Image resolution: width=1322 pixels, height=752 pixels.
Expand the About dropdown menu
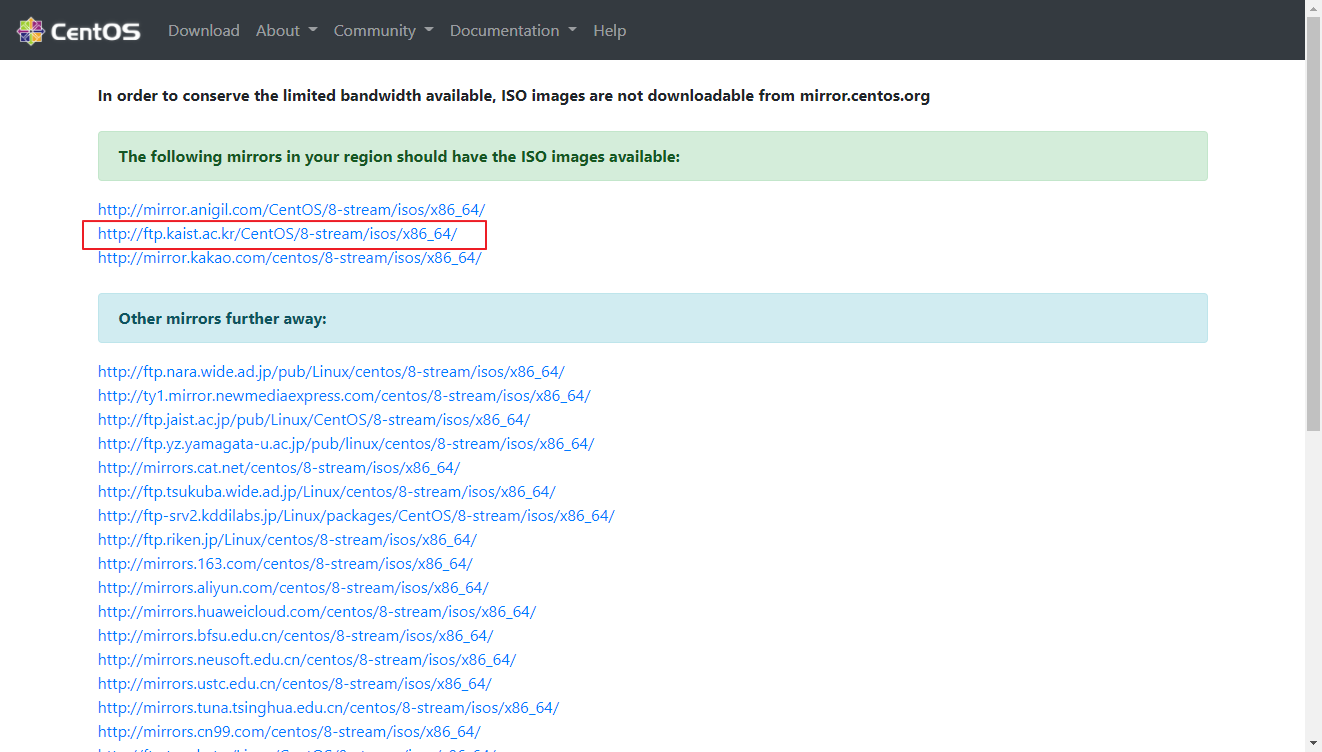[286, 31]
